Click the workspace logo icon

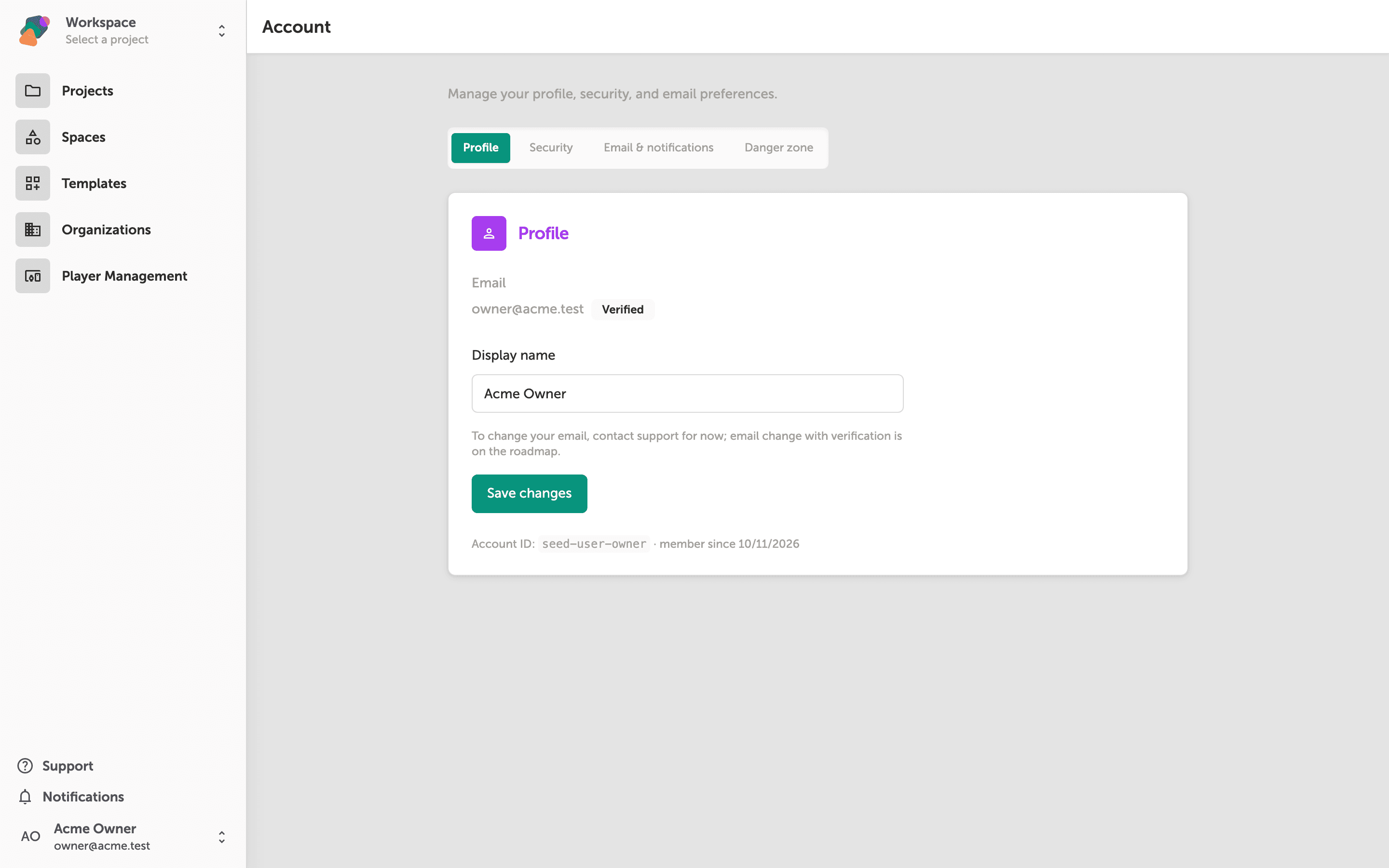point(34,30)
